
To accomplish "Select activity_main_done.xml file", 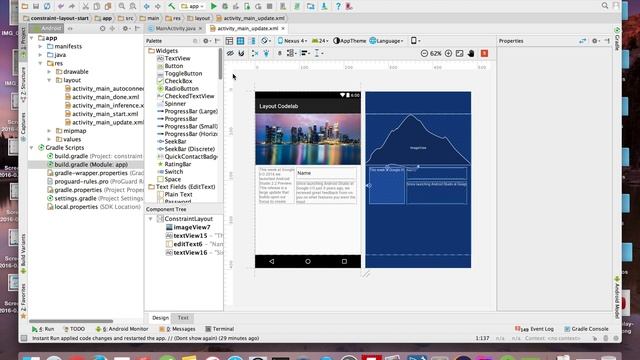I will point(102,97).
